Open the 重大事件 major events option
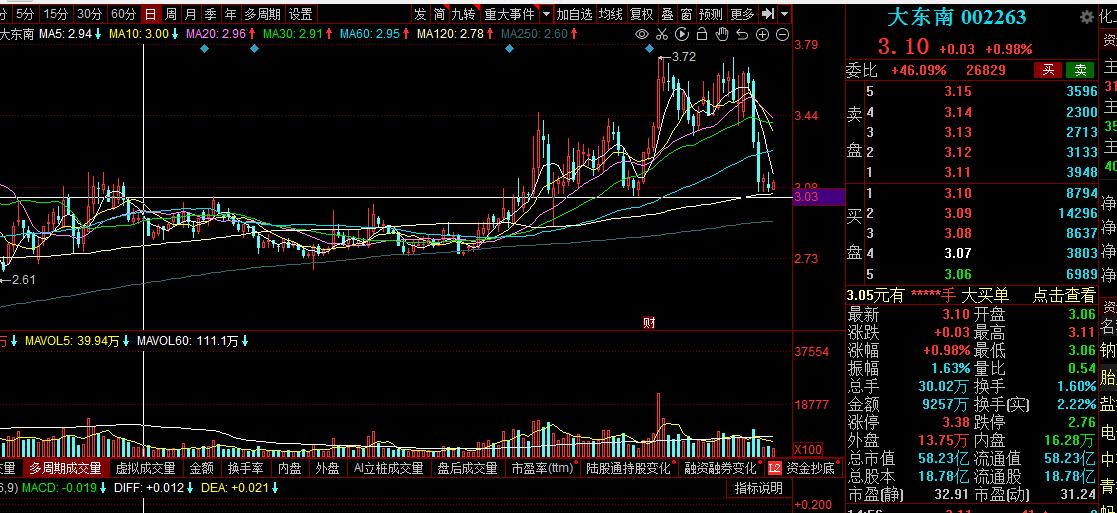1117x513 pixels. pyautogui.click(x=509, y=14)
